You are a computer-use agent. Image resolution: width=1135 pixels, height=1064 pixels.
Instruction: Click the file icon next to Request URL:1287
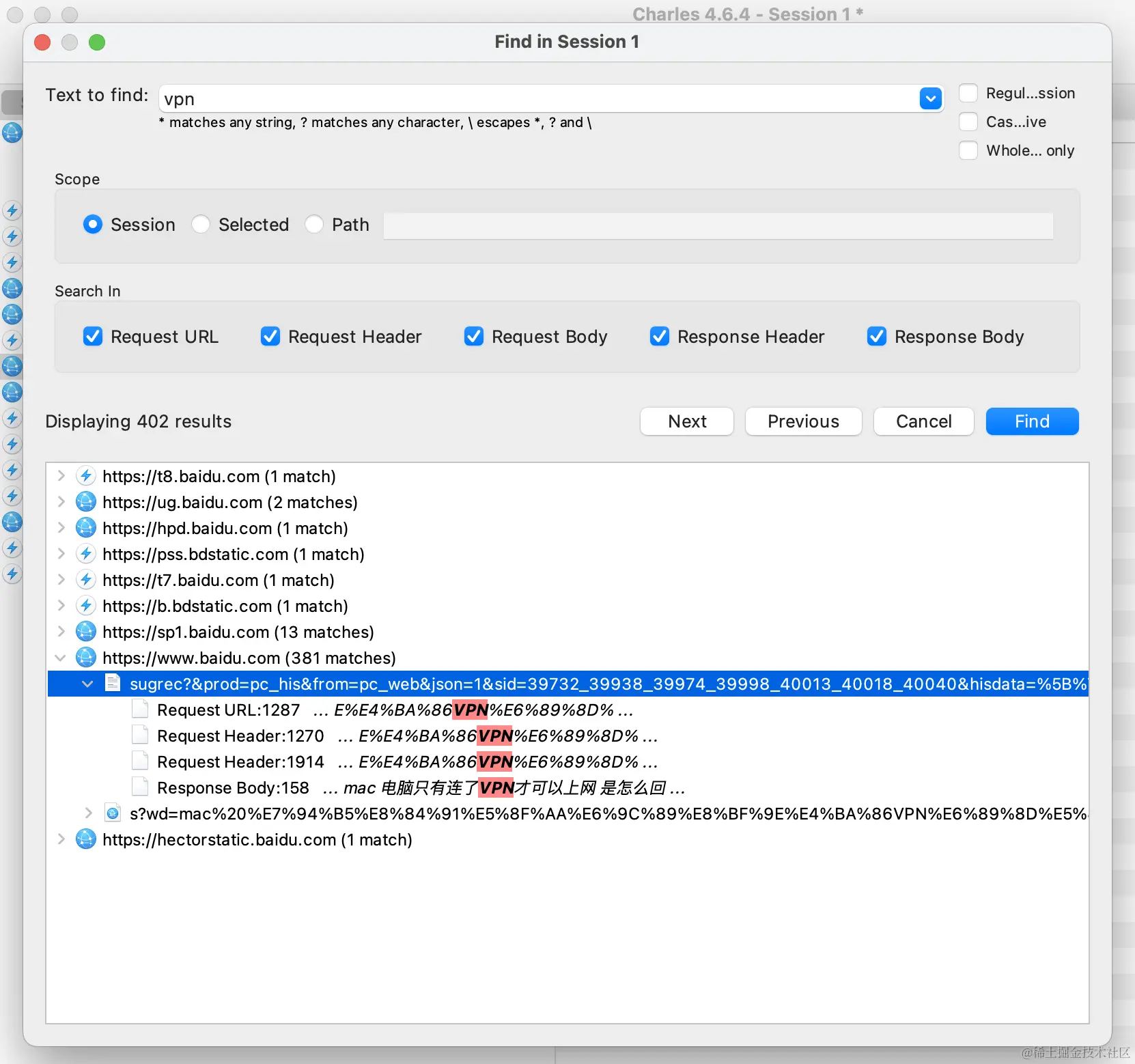(x=140, y=710)
